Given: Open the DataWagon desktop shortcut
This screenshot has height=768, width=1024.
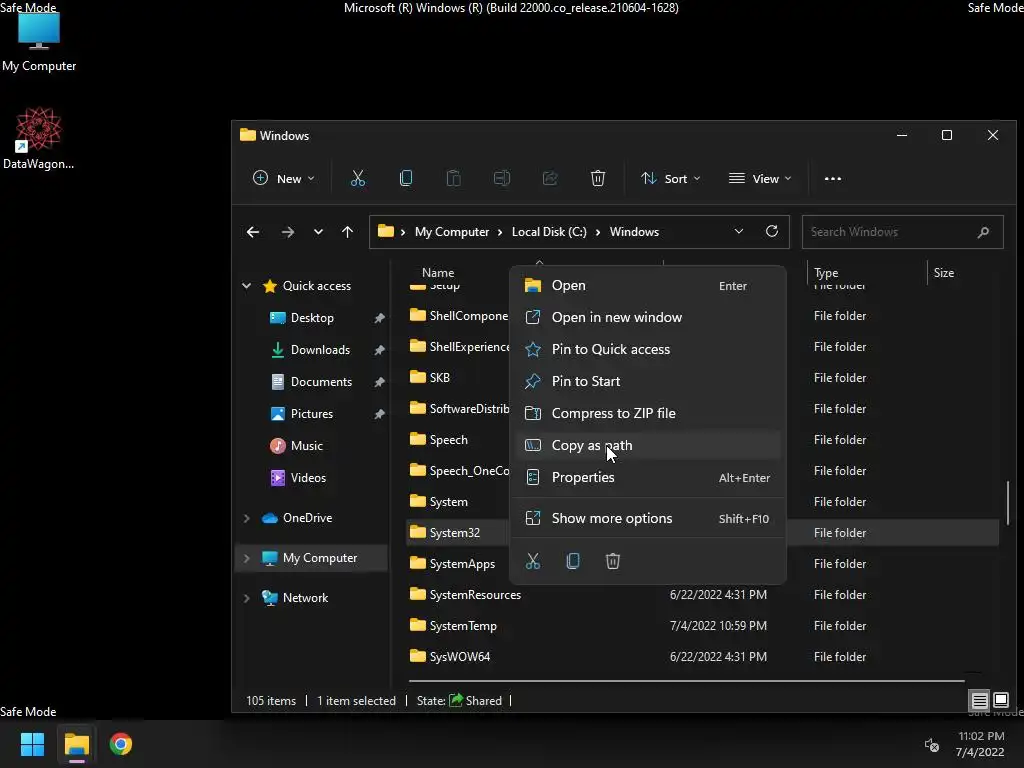Looking at the screenshot, I should tap(39, 138).
